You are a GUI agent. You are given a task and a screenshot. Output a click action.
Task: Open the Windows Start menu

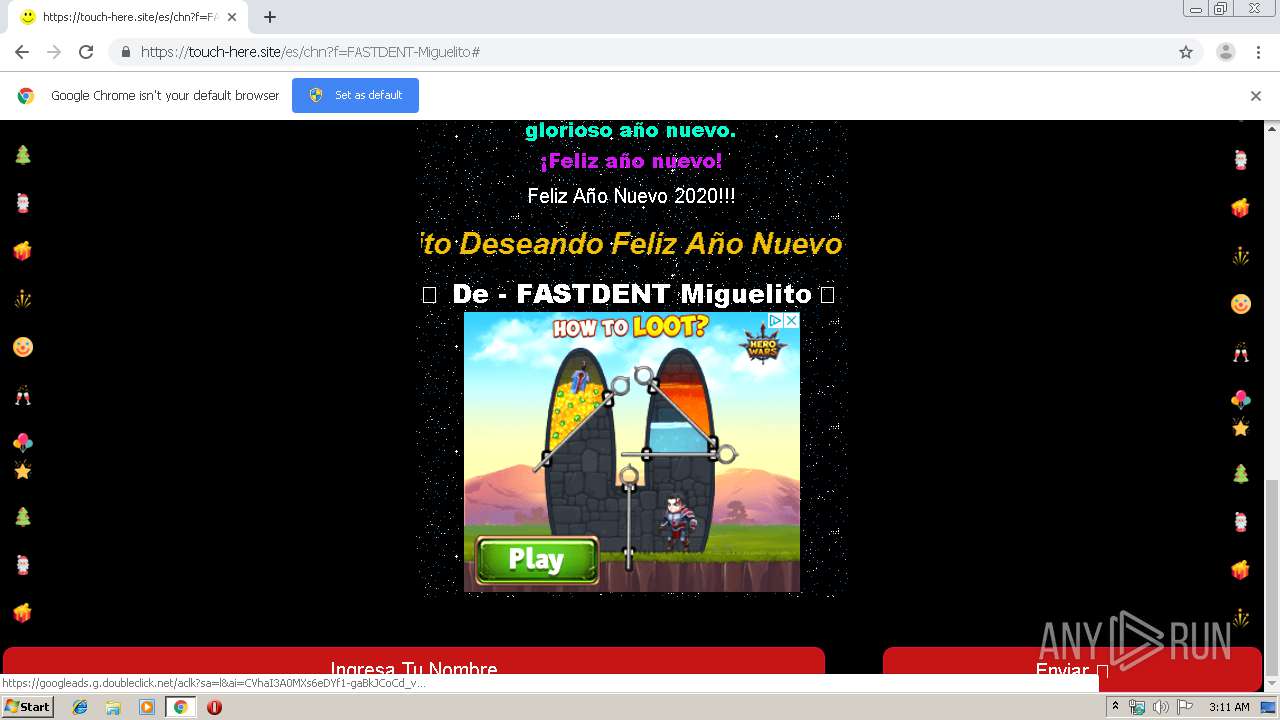point(27,707)
